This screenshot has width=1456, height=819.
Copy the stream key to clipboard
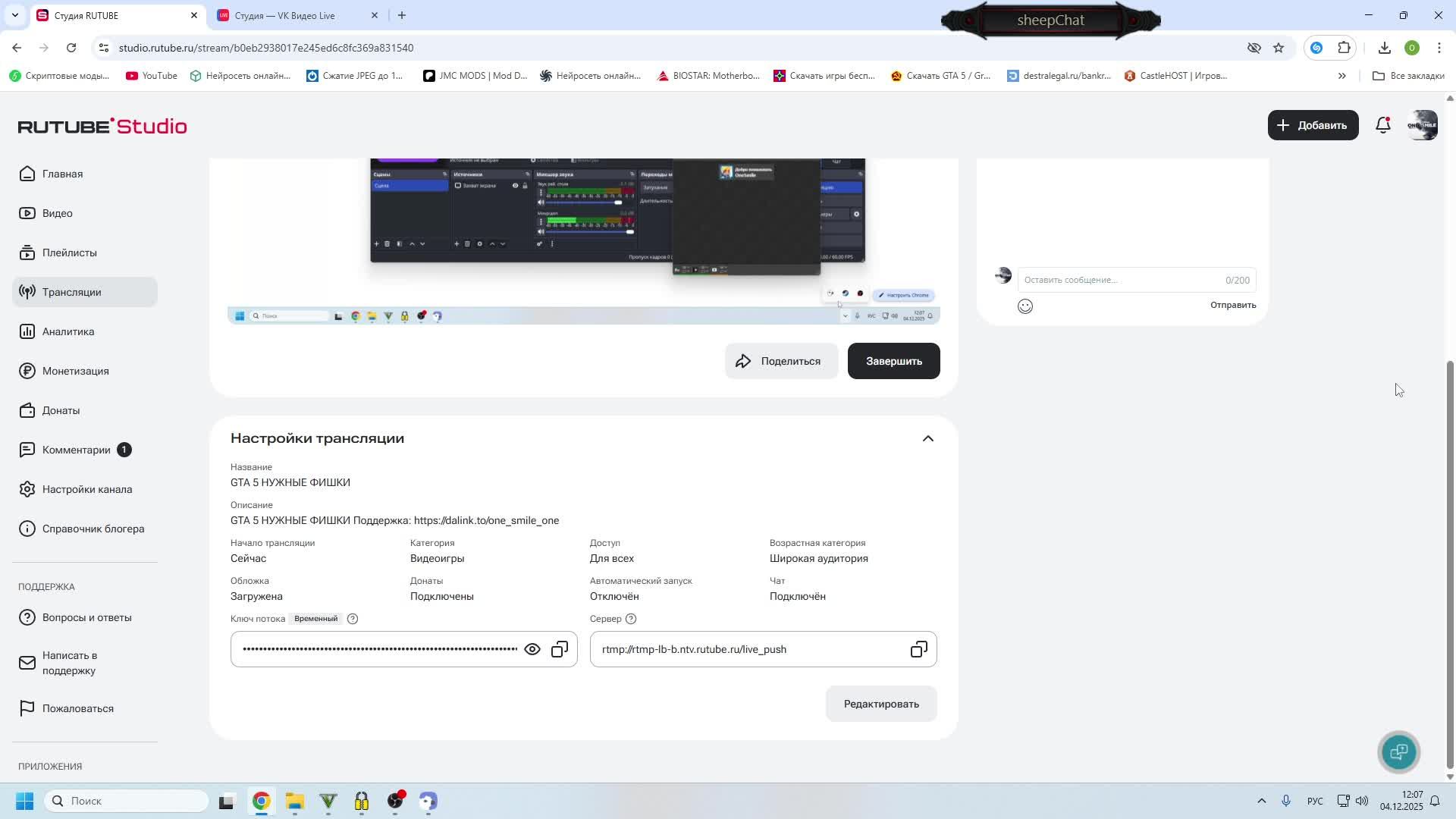[x=560, y=650]
